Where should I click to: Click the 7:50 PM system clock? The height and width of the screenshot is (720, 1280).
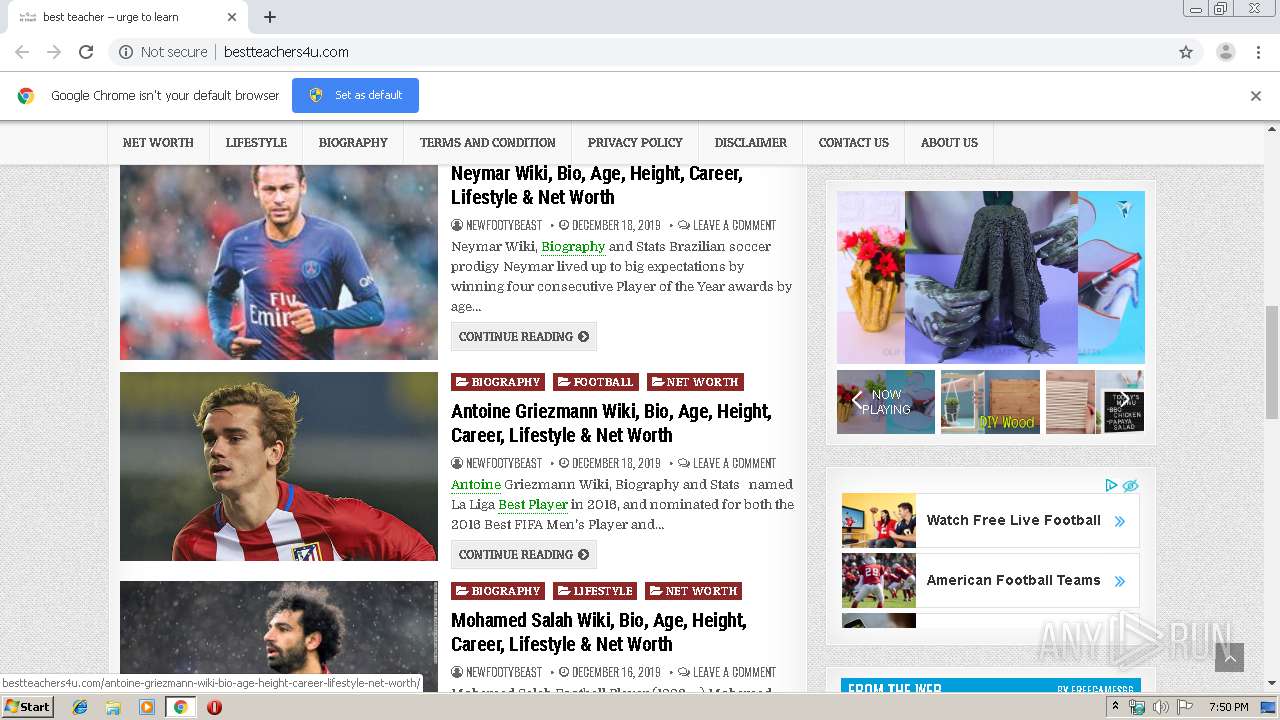pos(1228,707)
